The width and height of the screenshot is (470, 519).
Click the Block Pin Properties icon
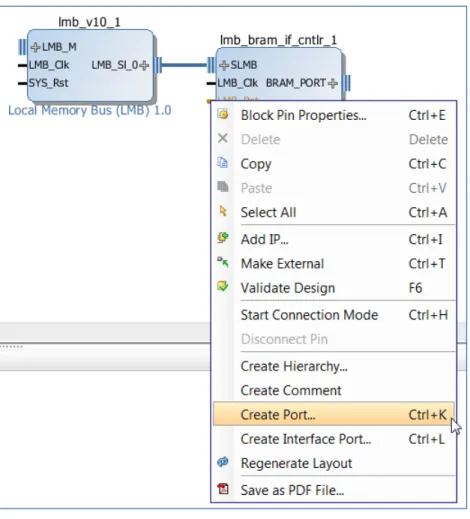pos(223,114)
